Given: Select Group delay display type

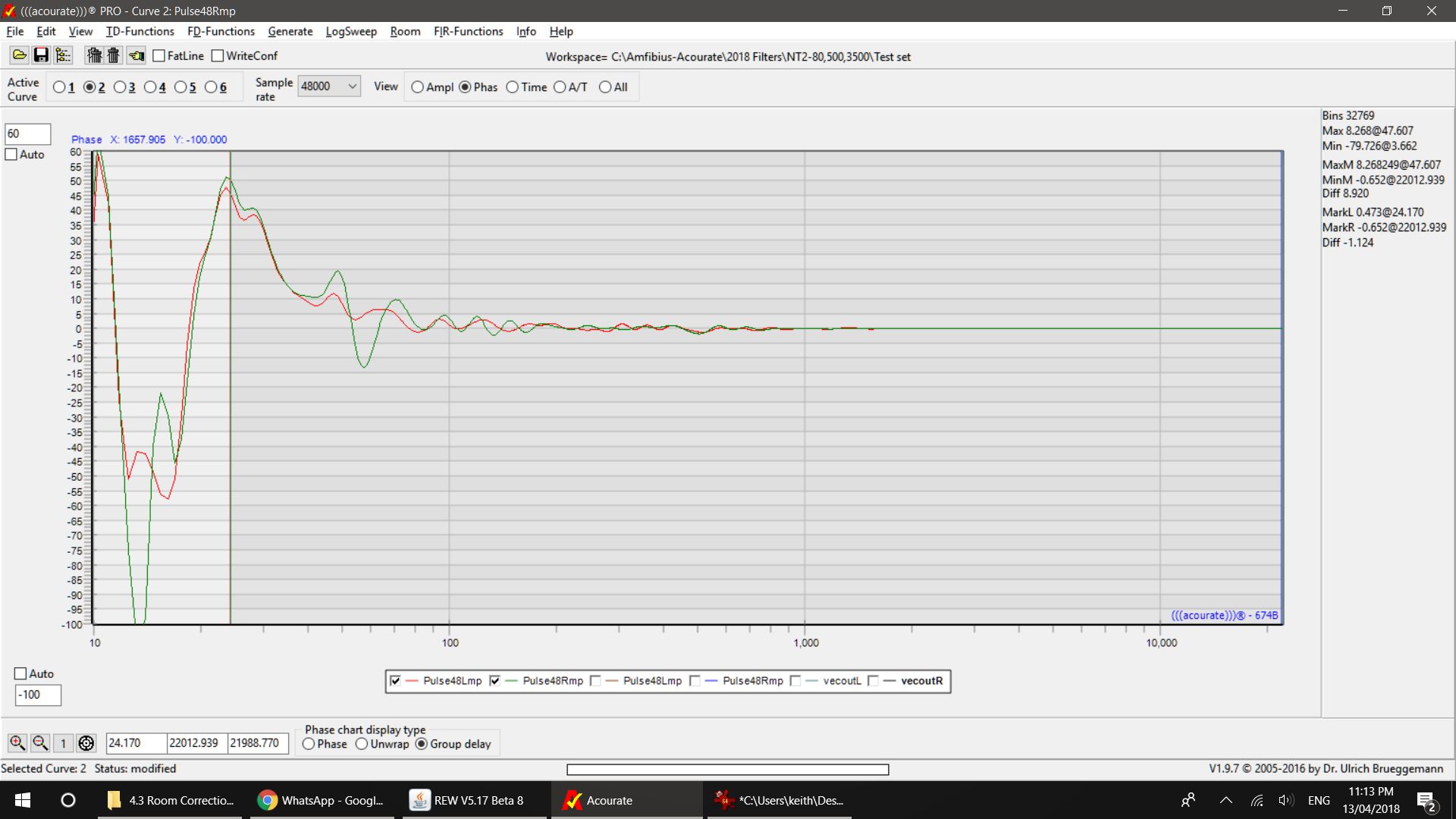Looking at the screenshot, I should [x=422, y=744].
